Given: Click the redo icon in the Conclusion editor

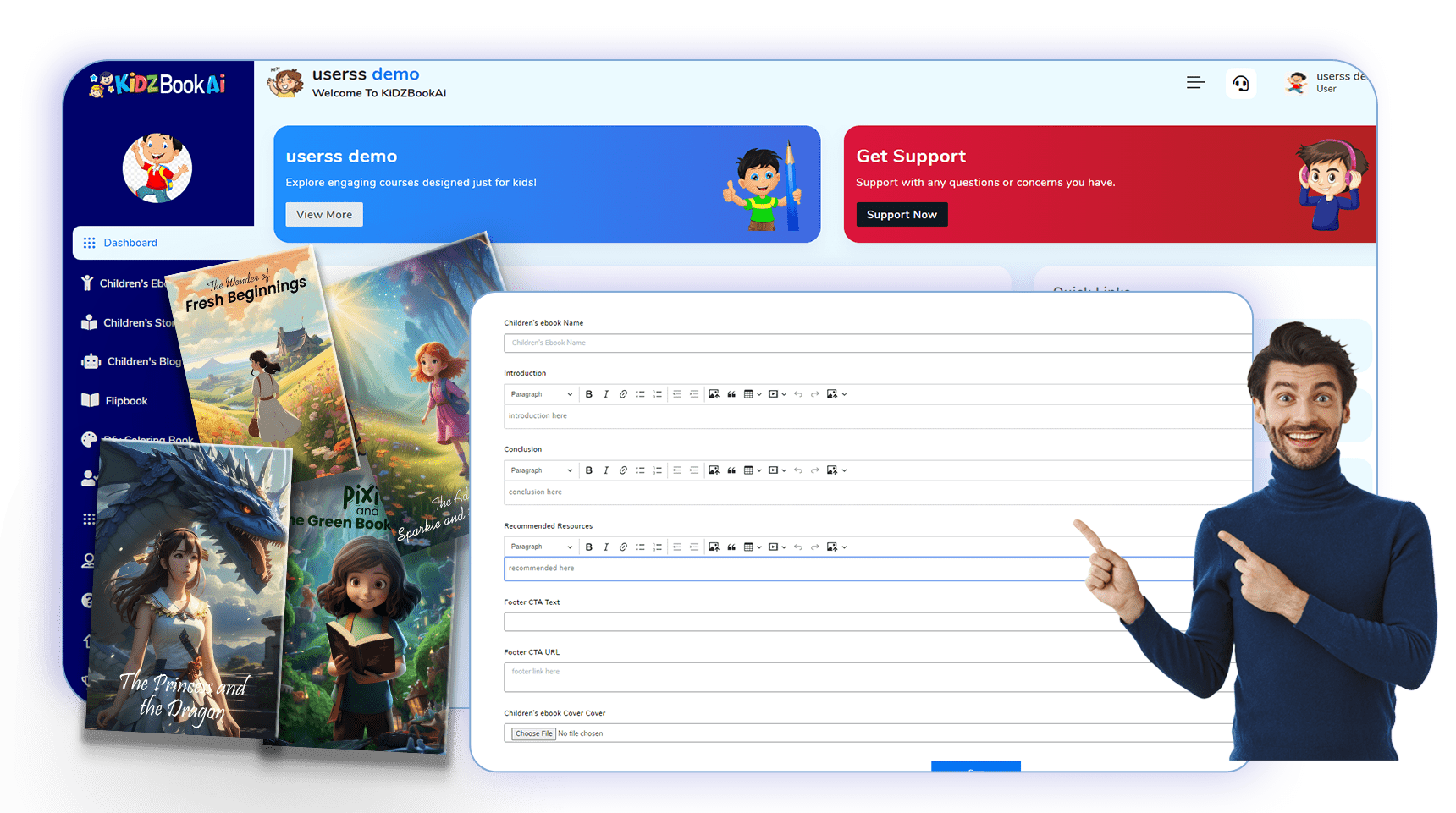Looking at the screenshot, I should click(x=814, y=470).
